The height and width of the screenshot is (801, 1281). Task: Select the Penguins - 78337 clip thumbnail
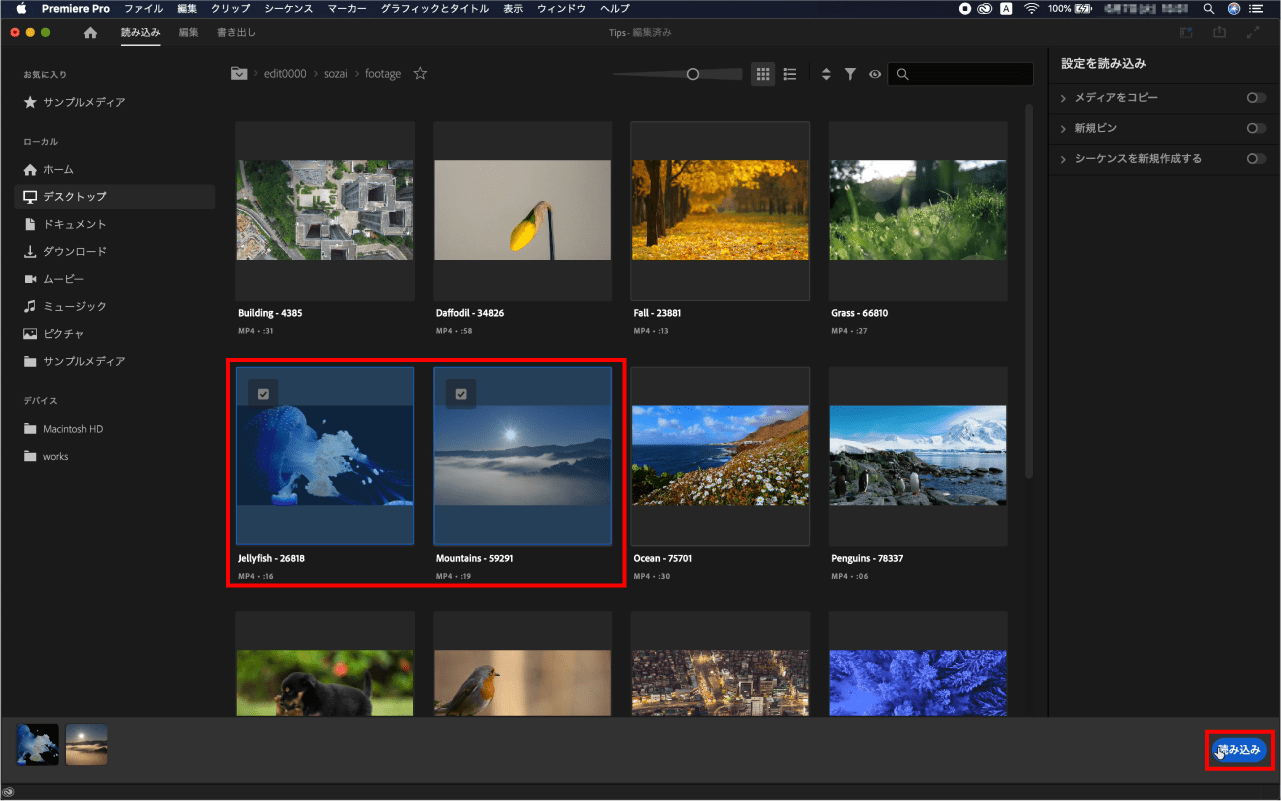pos(918,456)
